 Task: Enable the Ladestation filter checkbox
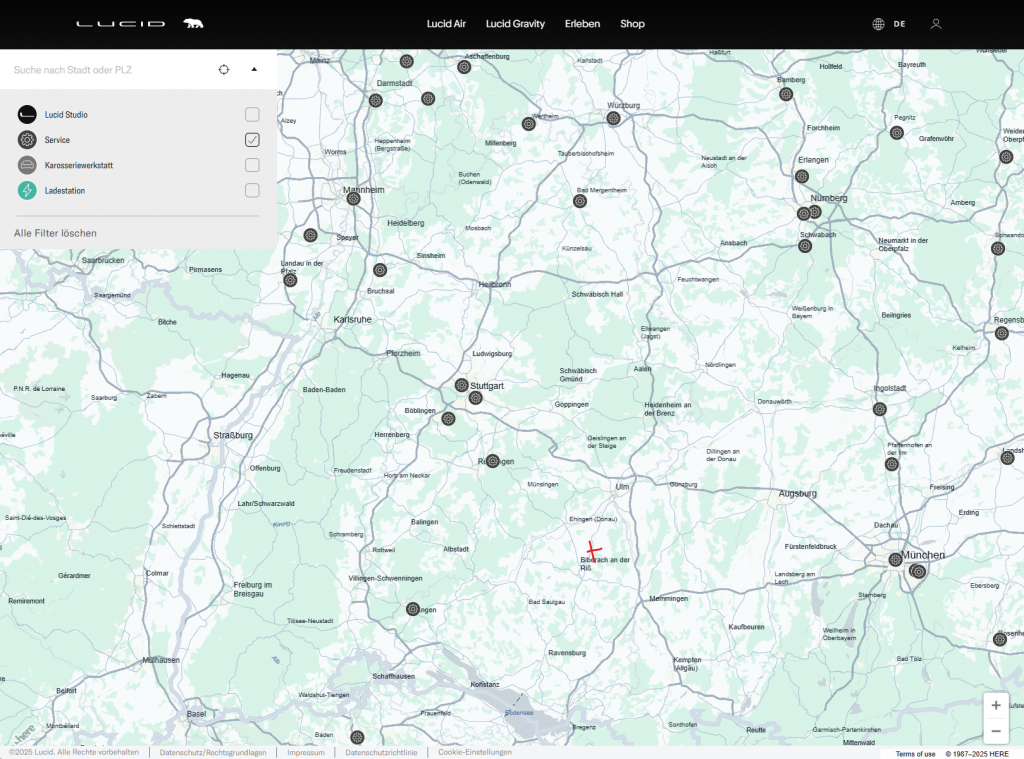[252, 190]
